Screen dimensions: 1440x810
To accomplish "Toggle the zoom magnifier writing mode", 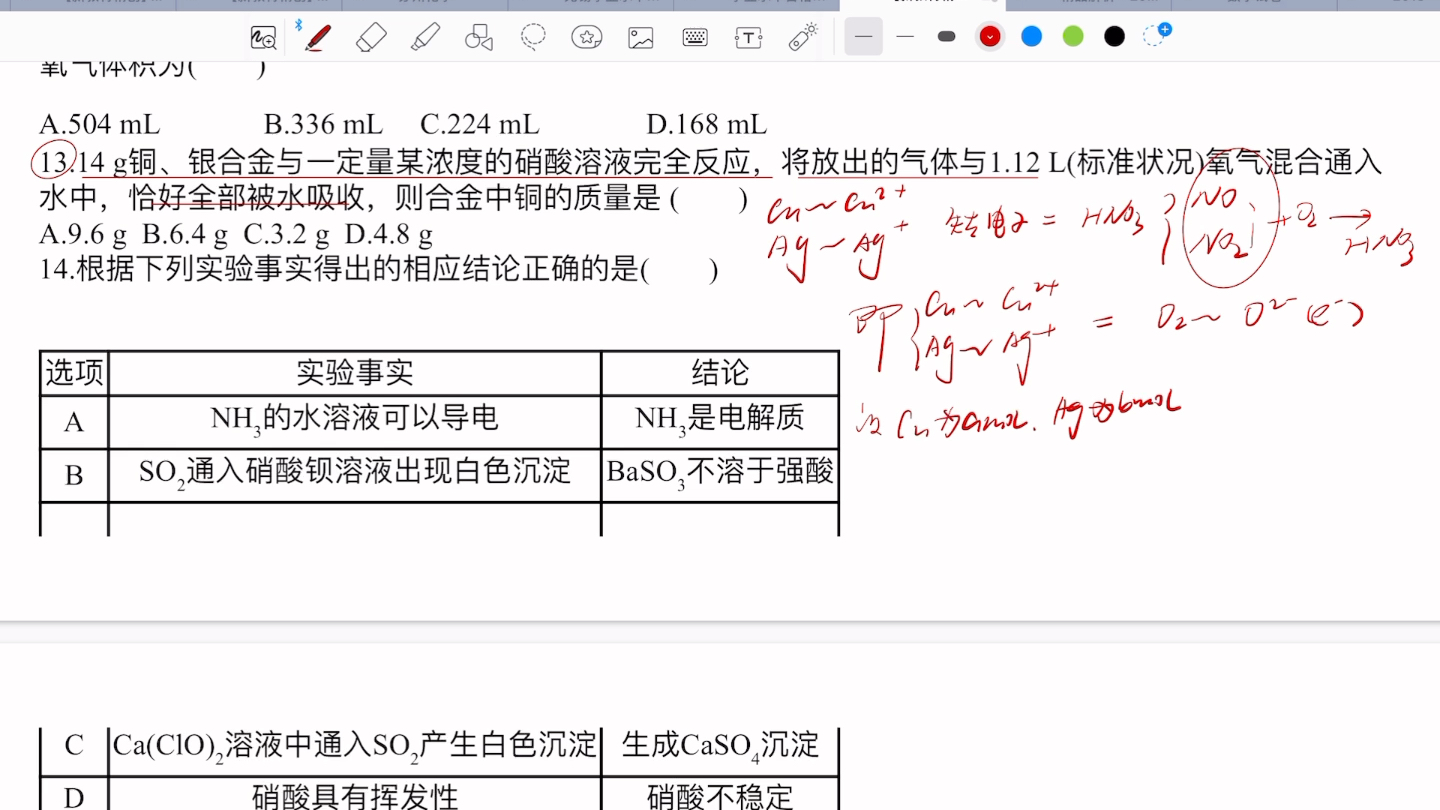I will coord(263,36).
